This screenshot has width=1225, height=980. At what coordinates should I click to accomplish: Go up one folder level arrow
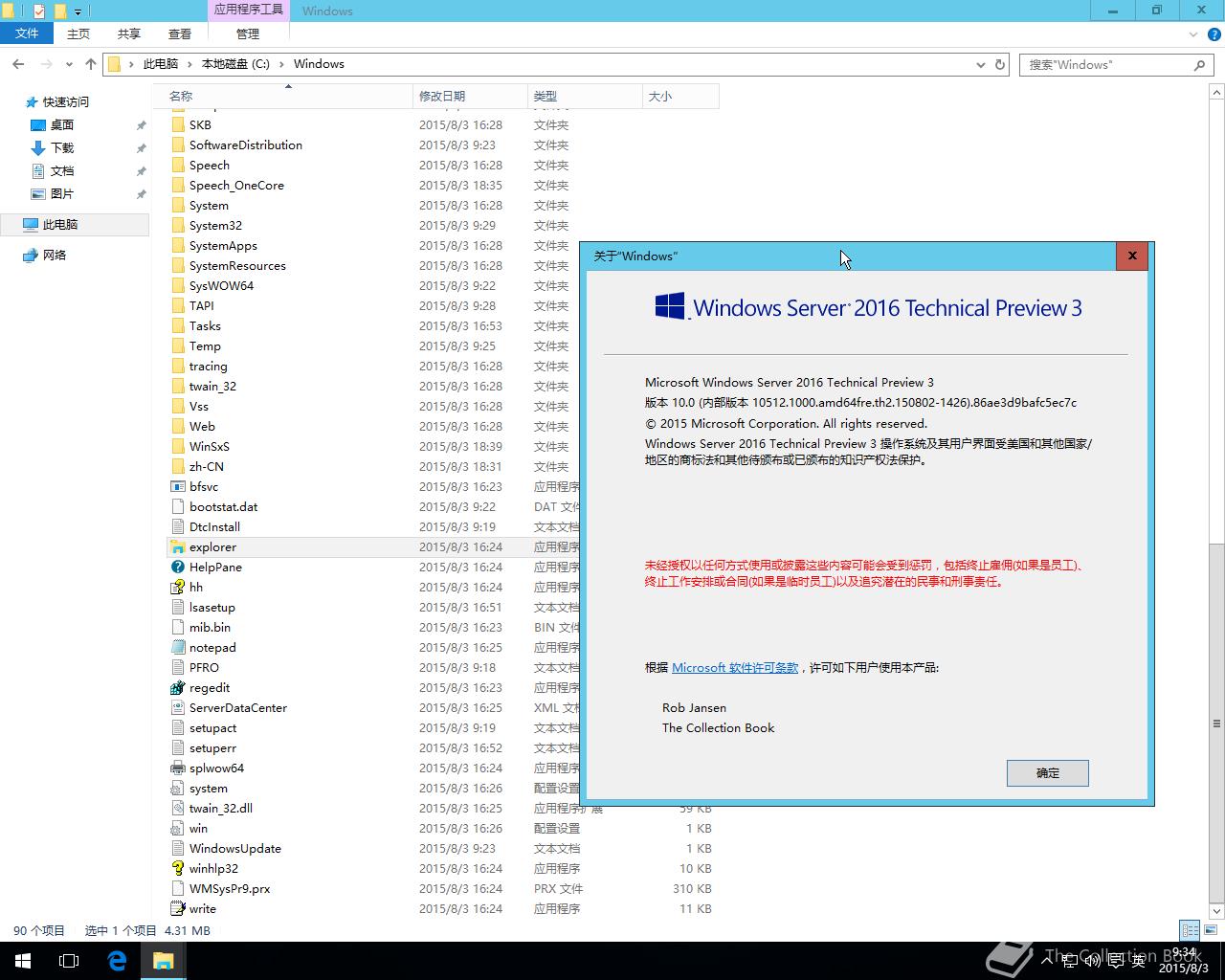pyautogui.click(x=91, y=64)
